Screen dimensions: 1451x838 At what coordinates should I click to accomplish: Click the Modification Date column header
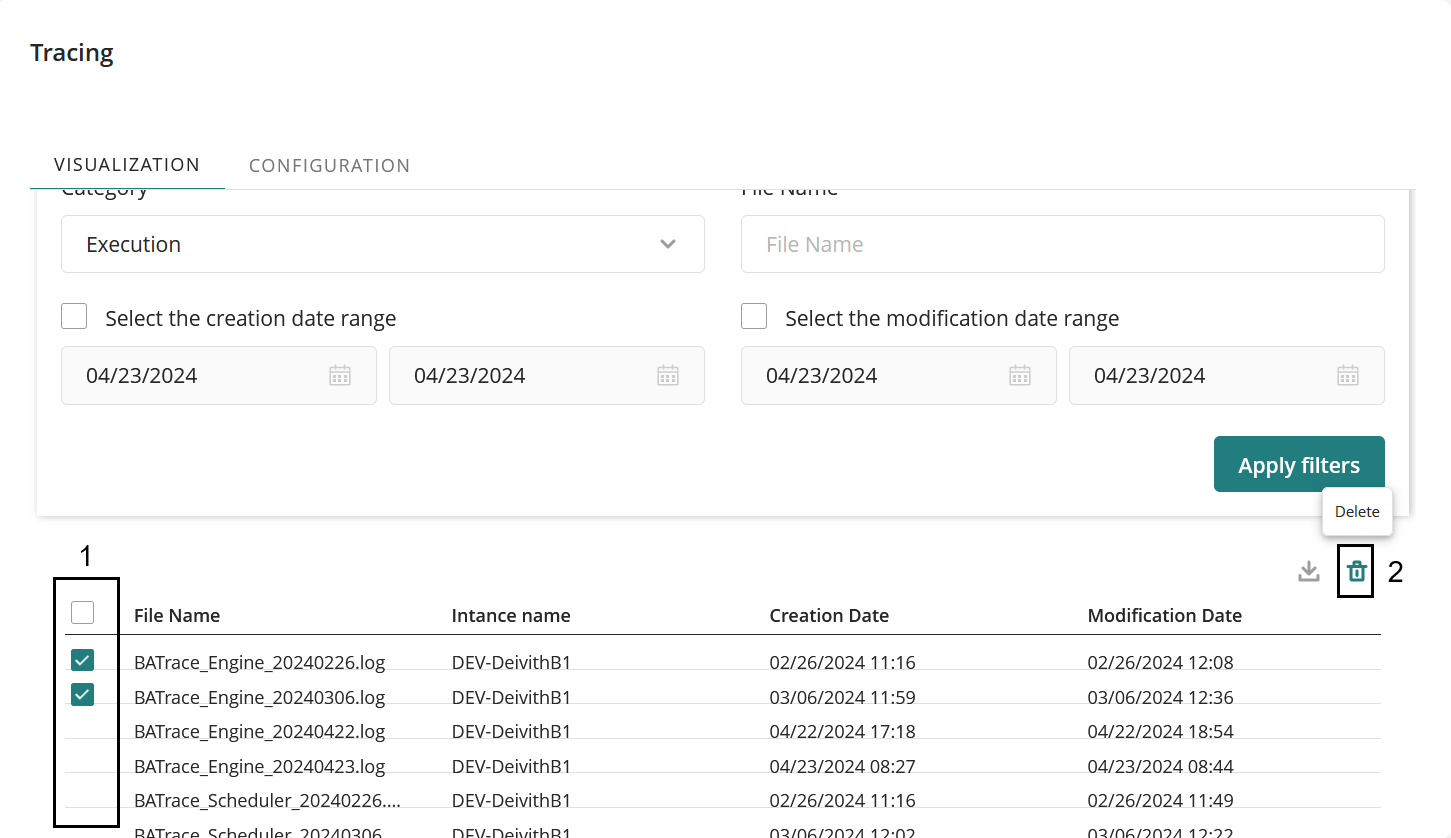[1165, 615]
